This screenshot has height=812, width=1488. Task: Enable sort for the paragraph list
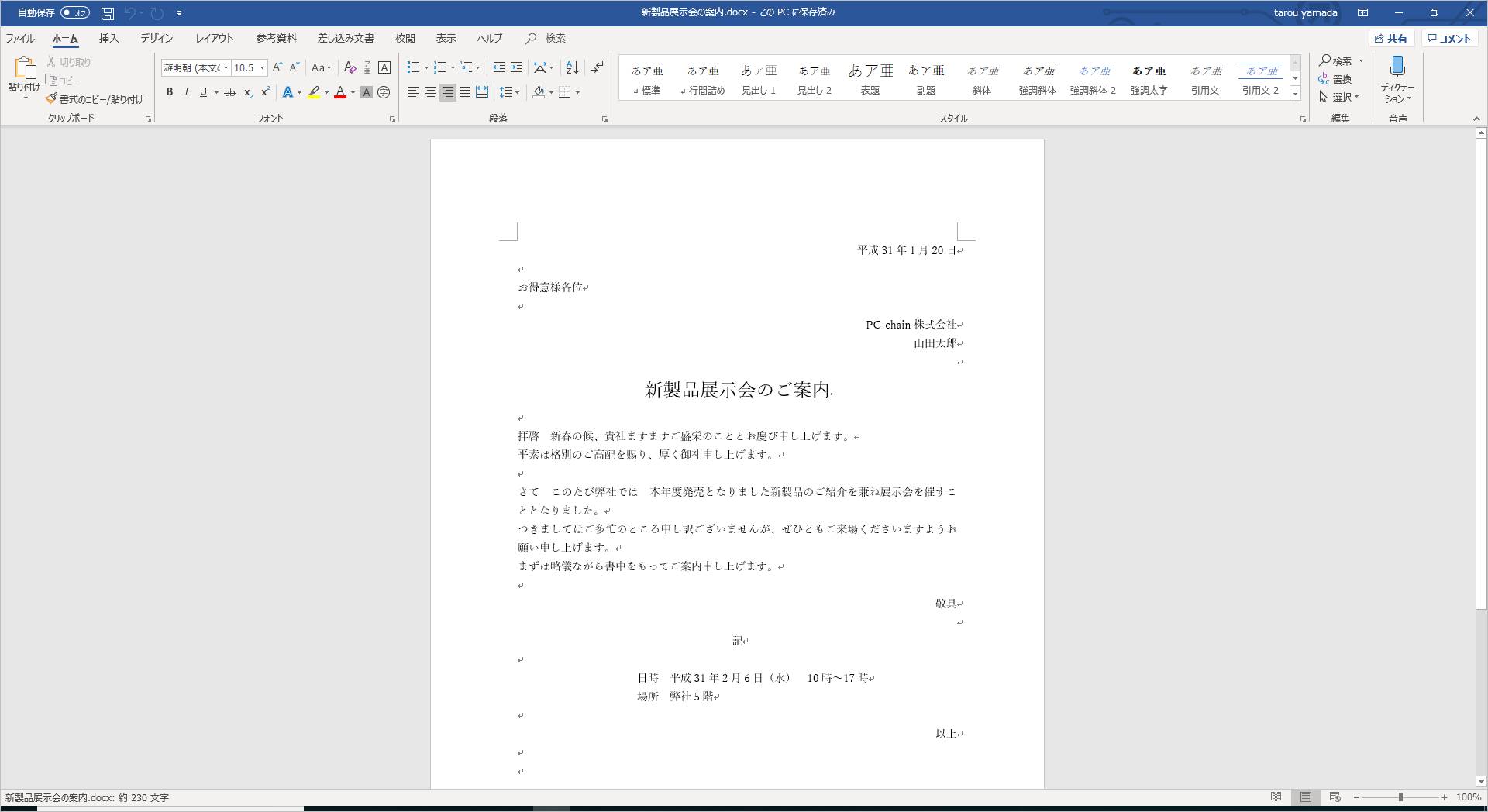[x=571, y=67]
